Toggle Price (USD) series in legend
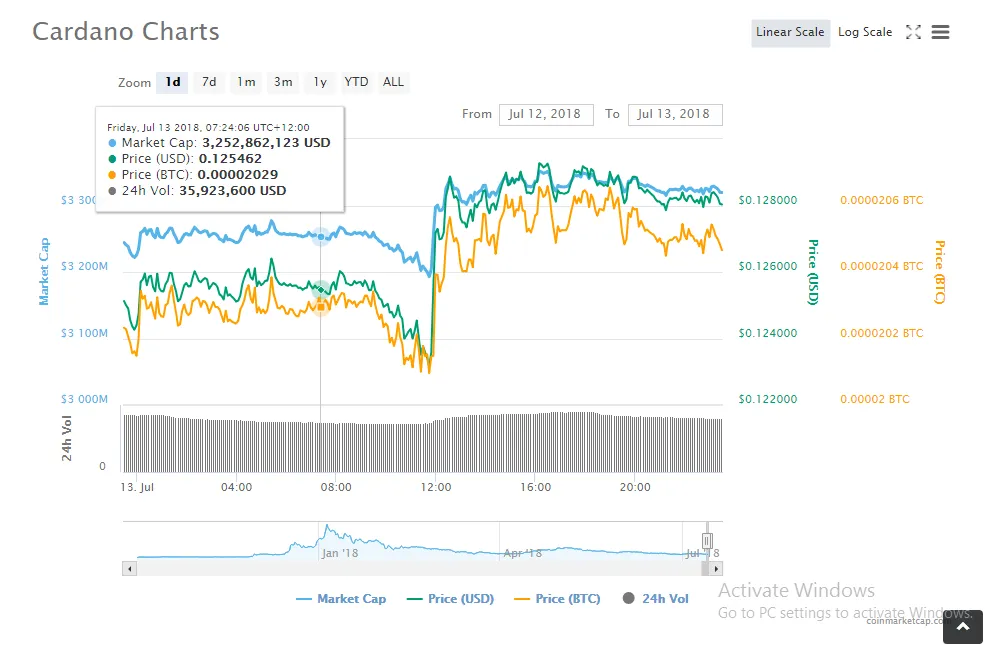The height and width of the screenshot is (645, 993). coord(450,599)
